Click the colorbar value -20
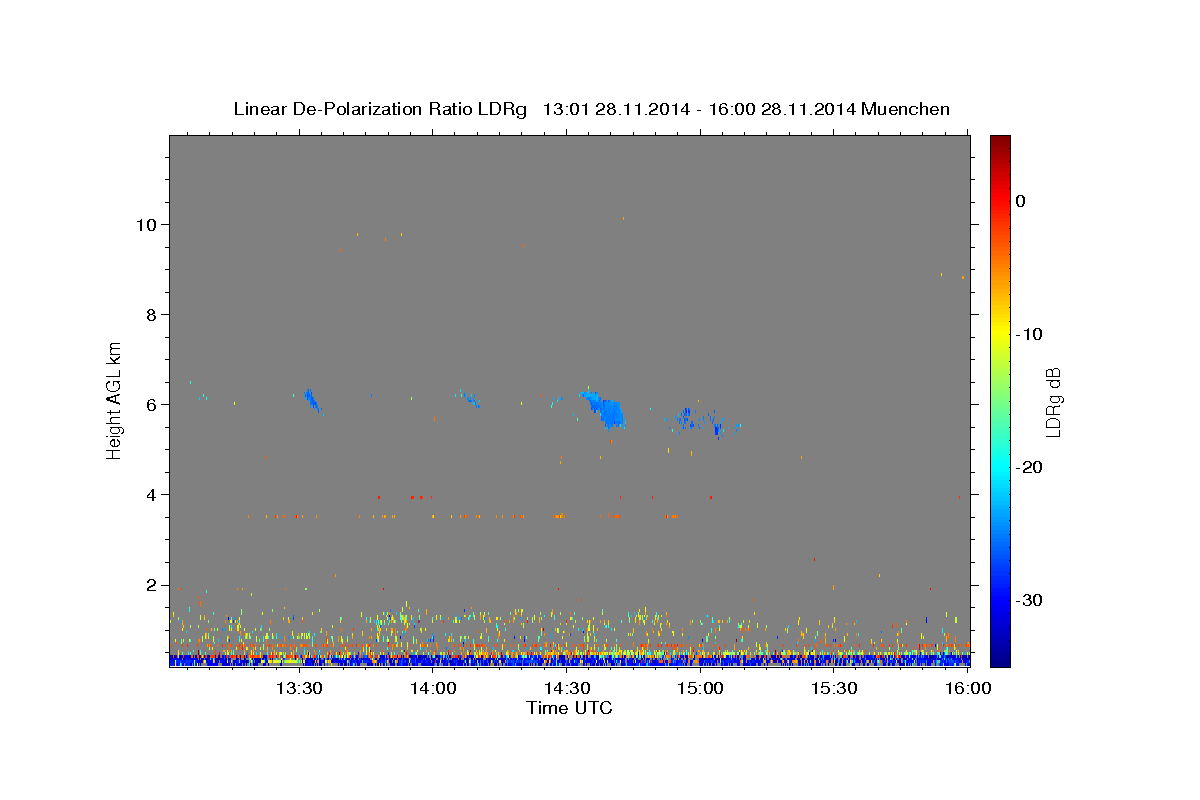Image resolution: width=1200 pixels, height=800 pixels. coord(1028,467)
